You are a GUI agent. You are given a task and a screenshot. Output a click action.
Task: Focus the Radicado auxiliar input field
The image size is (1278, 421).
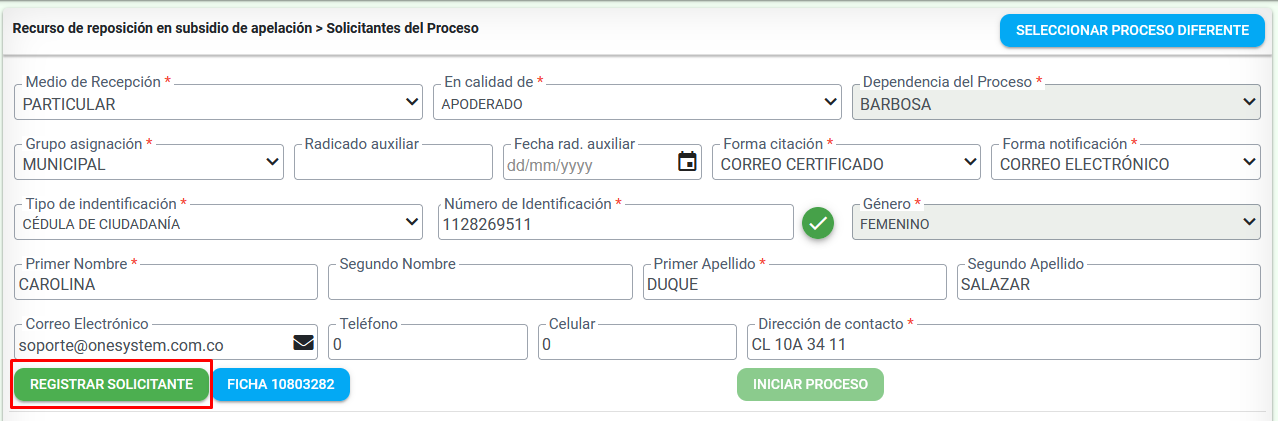point(393,163)
